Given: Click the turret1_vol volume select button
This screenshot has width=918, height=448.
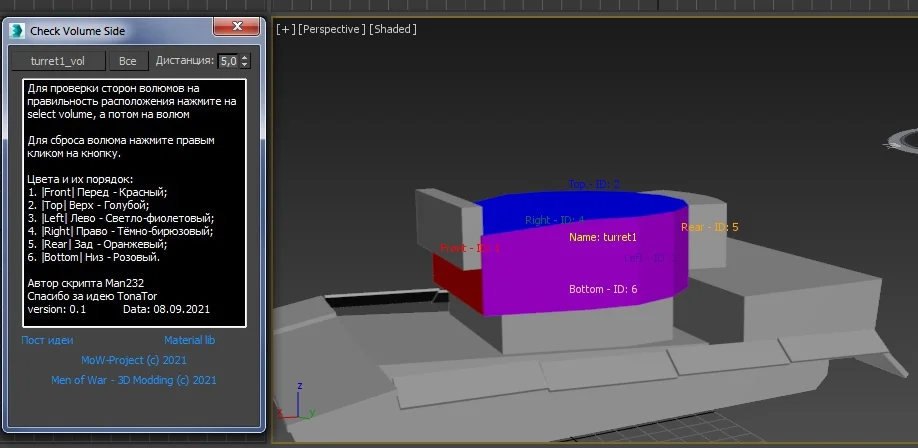Looking at the screenshot, I should coord(57,61).
